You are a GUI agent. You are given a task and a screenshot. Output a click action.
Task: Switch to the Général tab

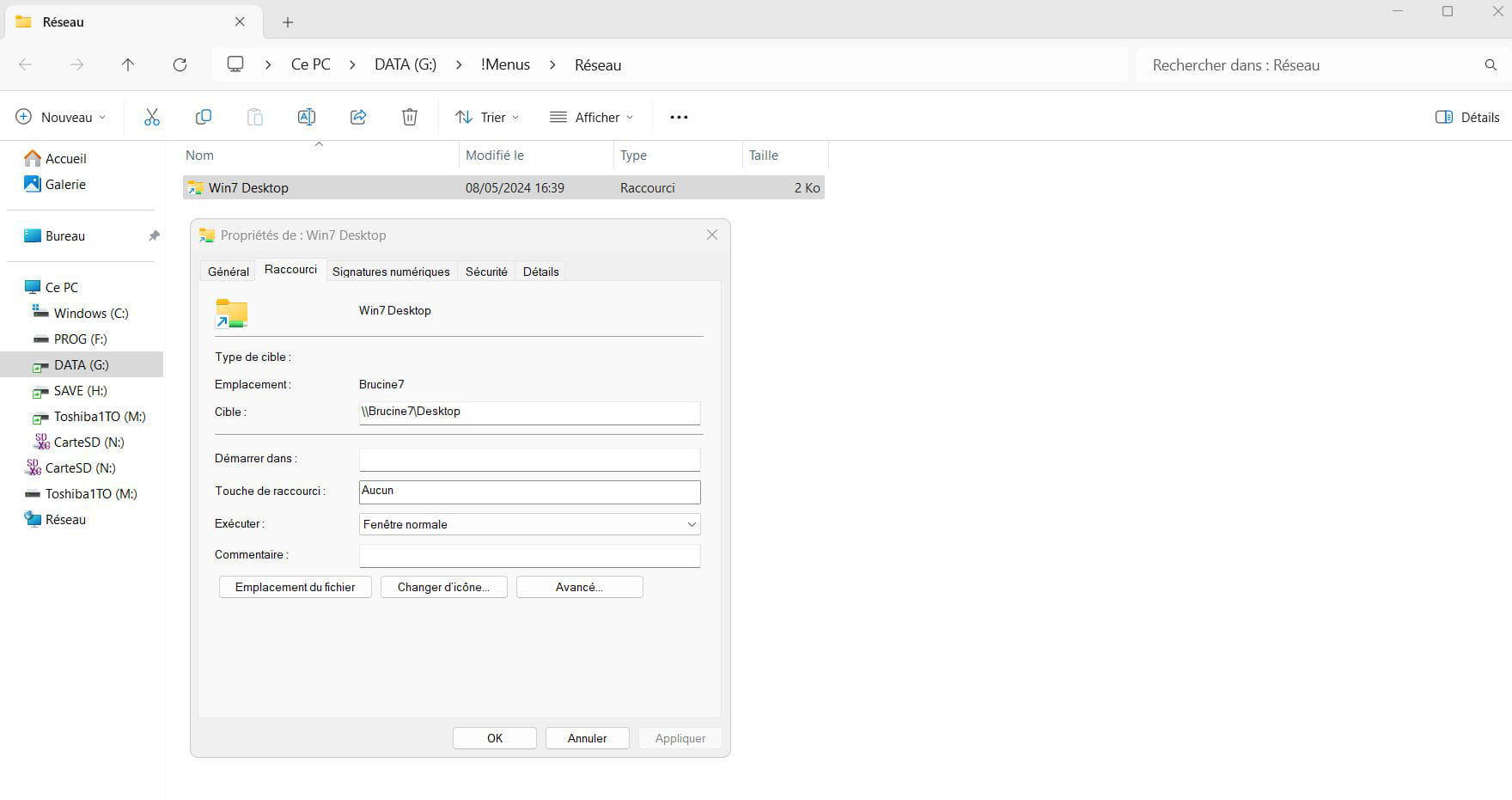(229, 272)
